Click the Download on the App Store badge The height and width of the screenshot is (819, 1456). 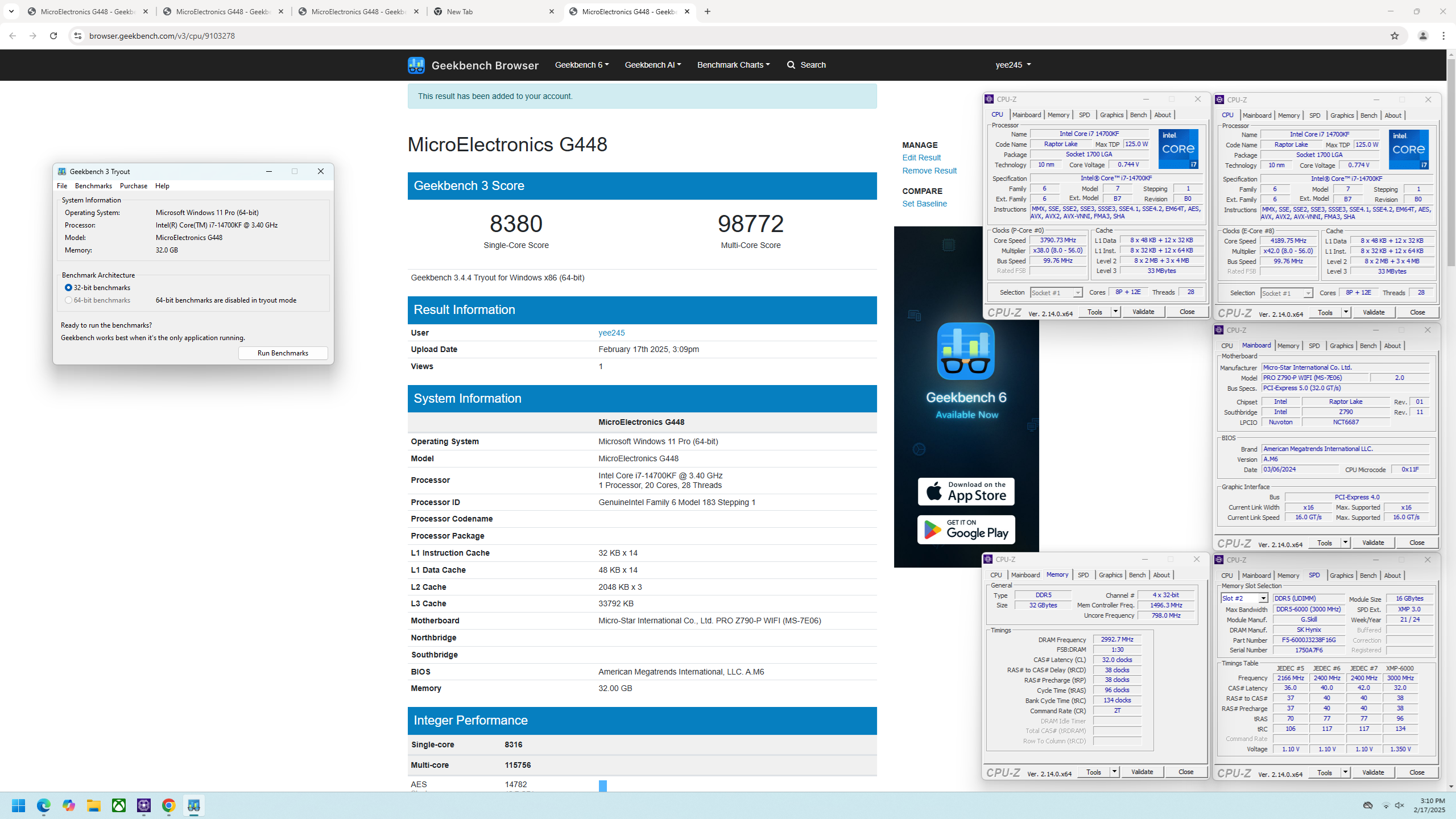point(966,491)
